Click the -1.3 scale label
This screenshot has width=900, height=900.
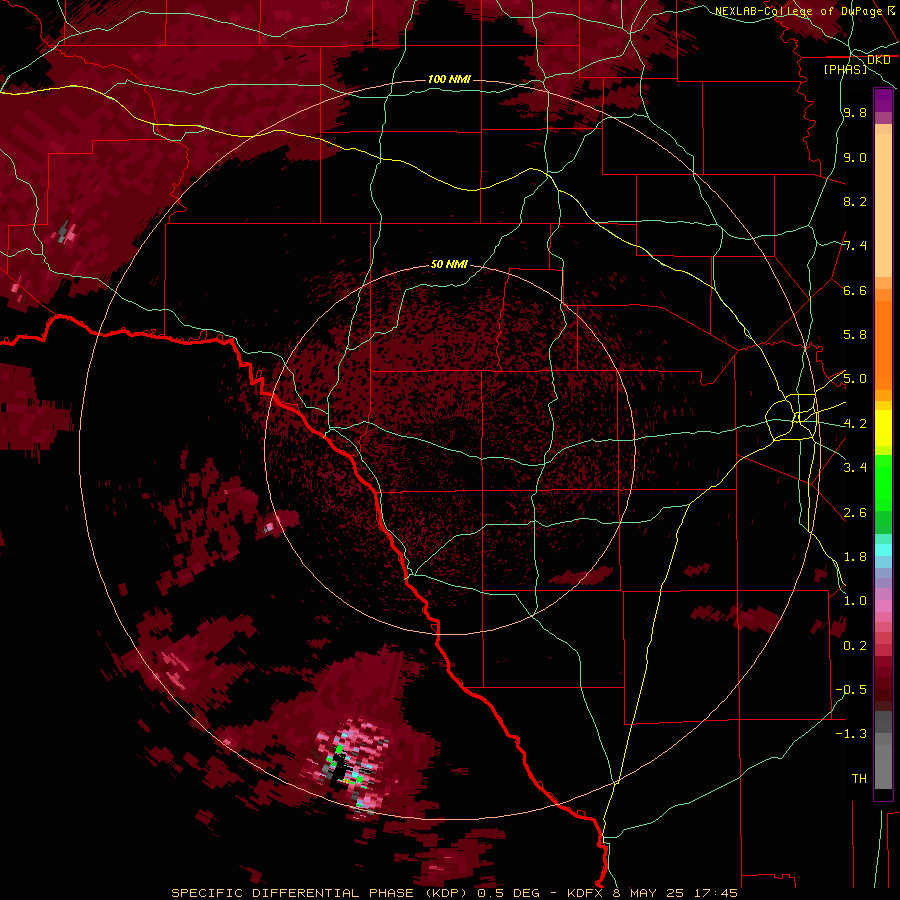tap(851, 734)
